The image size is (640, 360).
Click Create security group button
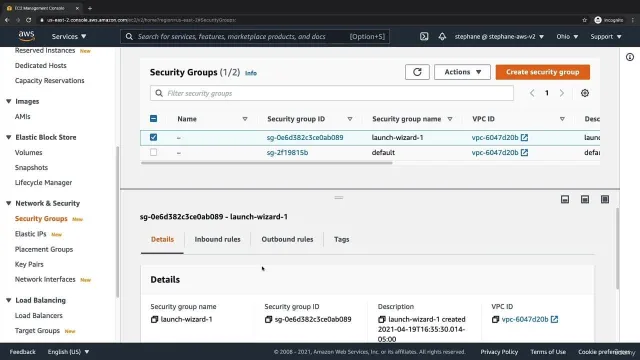(542, 72)
